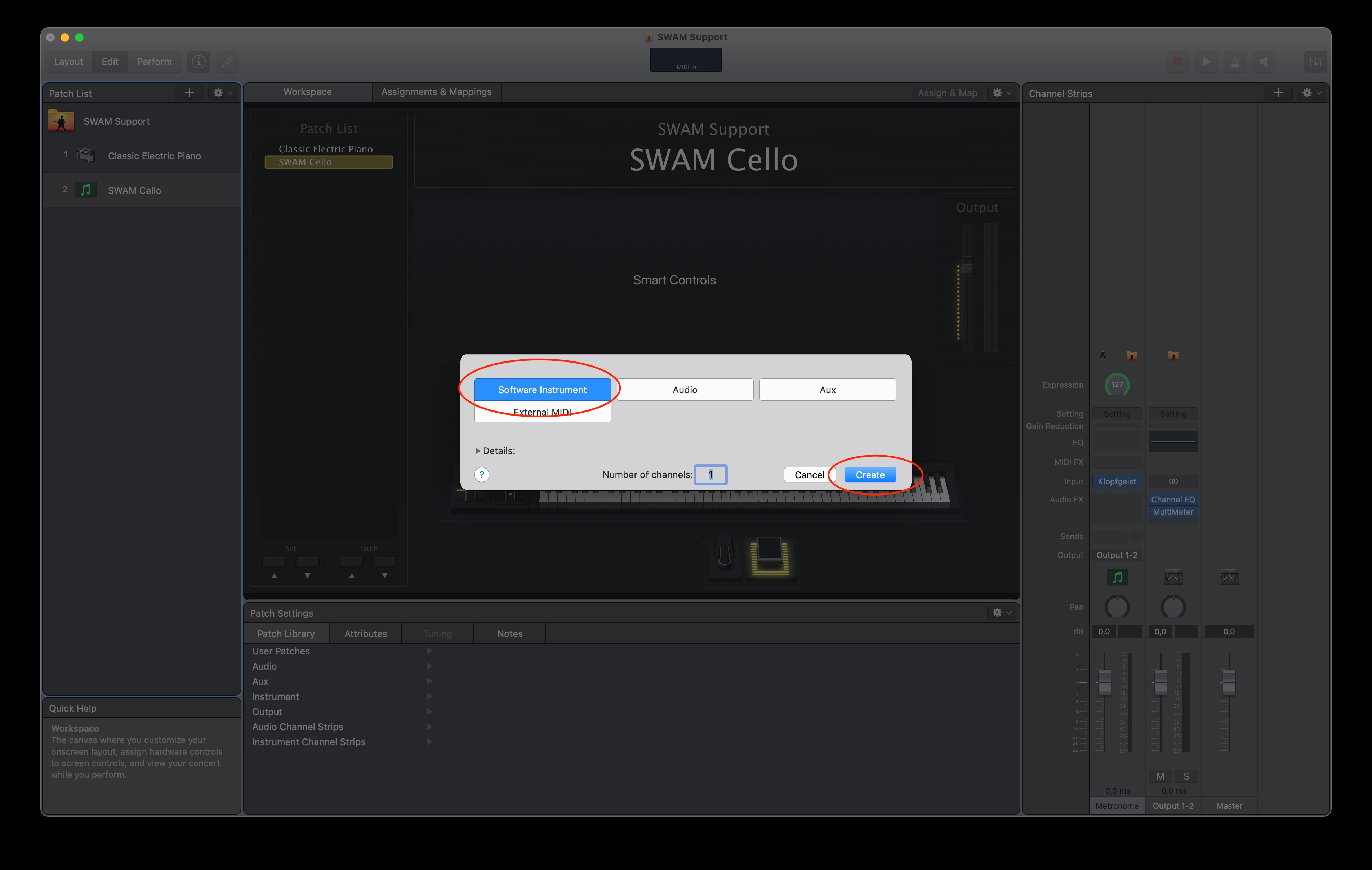Click the stereo link input icon on Output 1-2
The width and height of the screenshot is (1372, 870).
(x=1173, y=482)
